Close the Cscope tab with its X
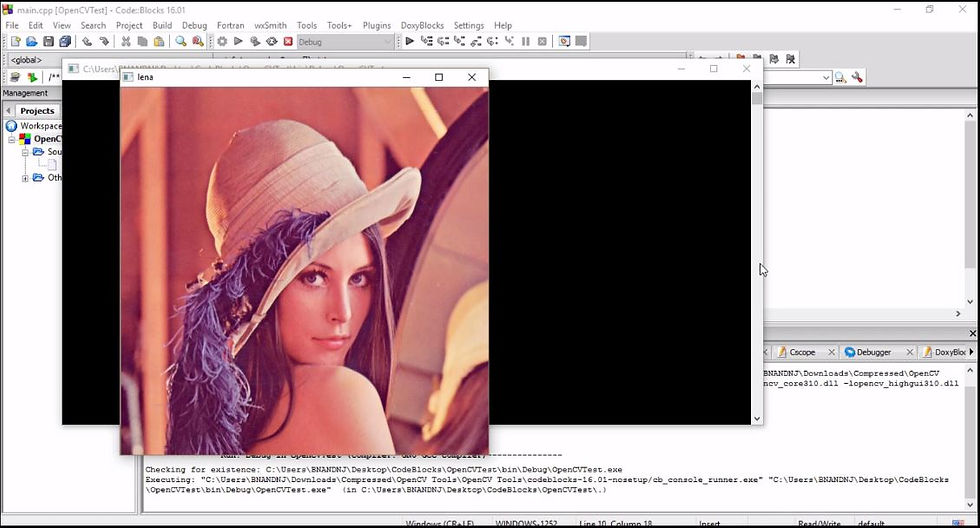 point(831,352)
